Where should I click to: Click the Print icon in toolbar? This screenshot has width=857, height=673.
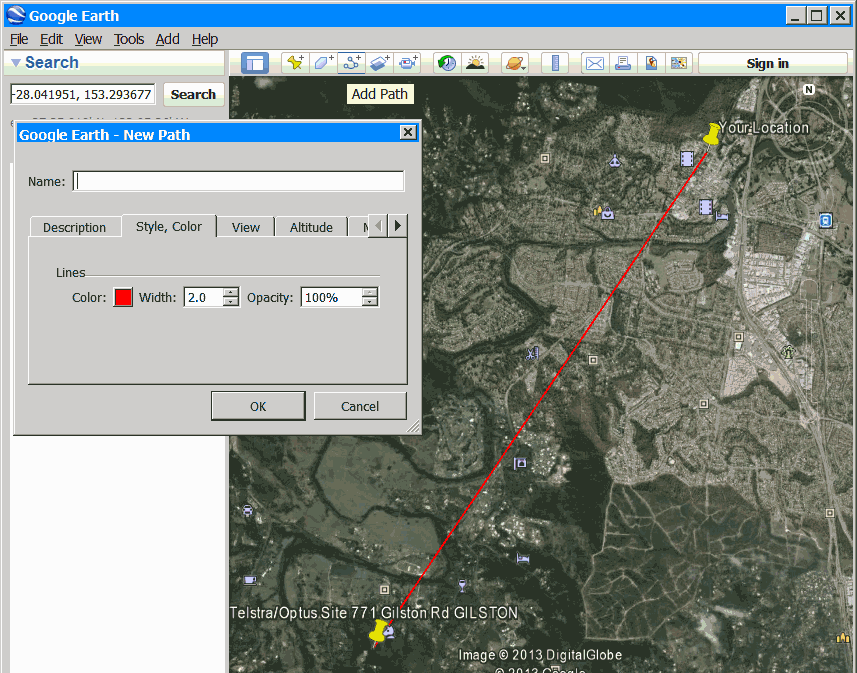[623, 63]
